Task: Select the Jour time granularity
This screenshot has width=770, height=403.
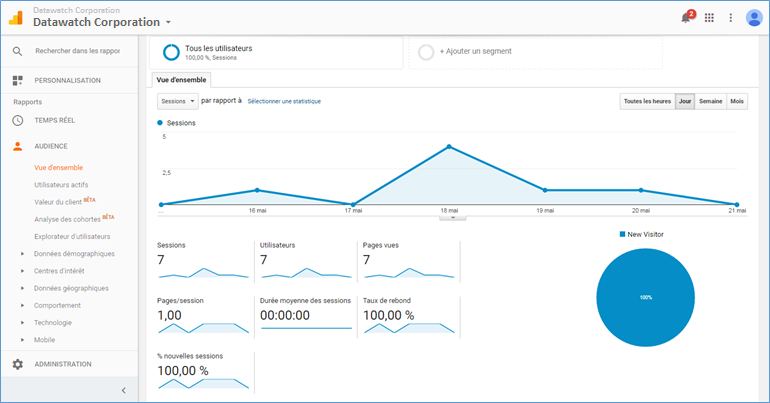Action: [x=685, y=101]
